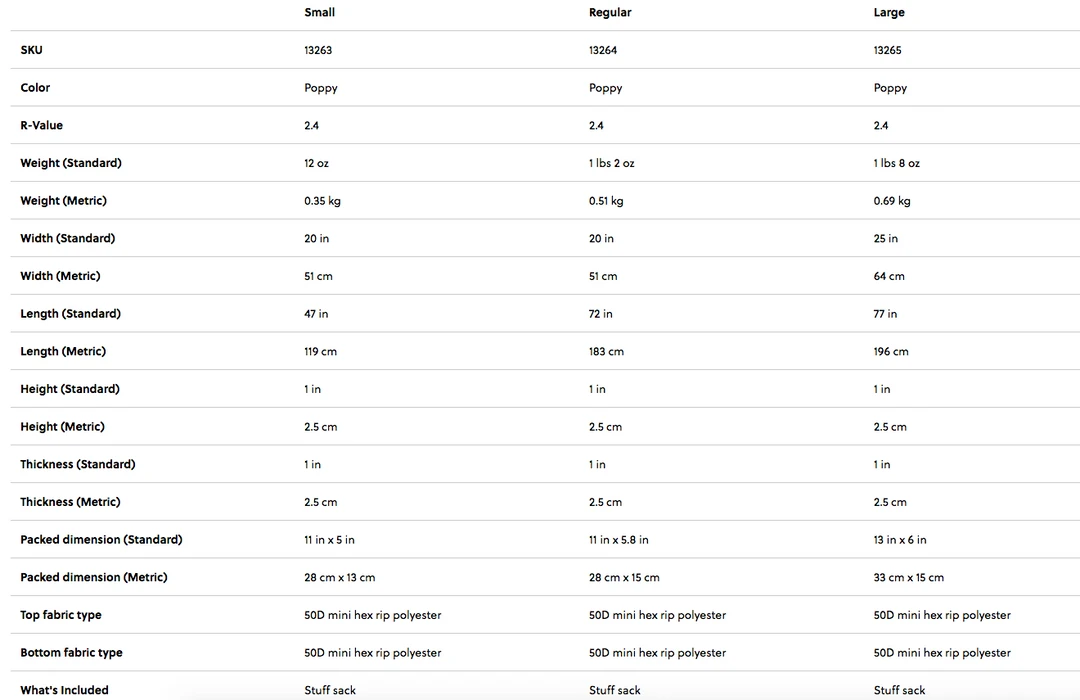
Task: Click the 196 cm length value
Action: coord(890,352)
